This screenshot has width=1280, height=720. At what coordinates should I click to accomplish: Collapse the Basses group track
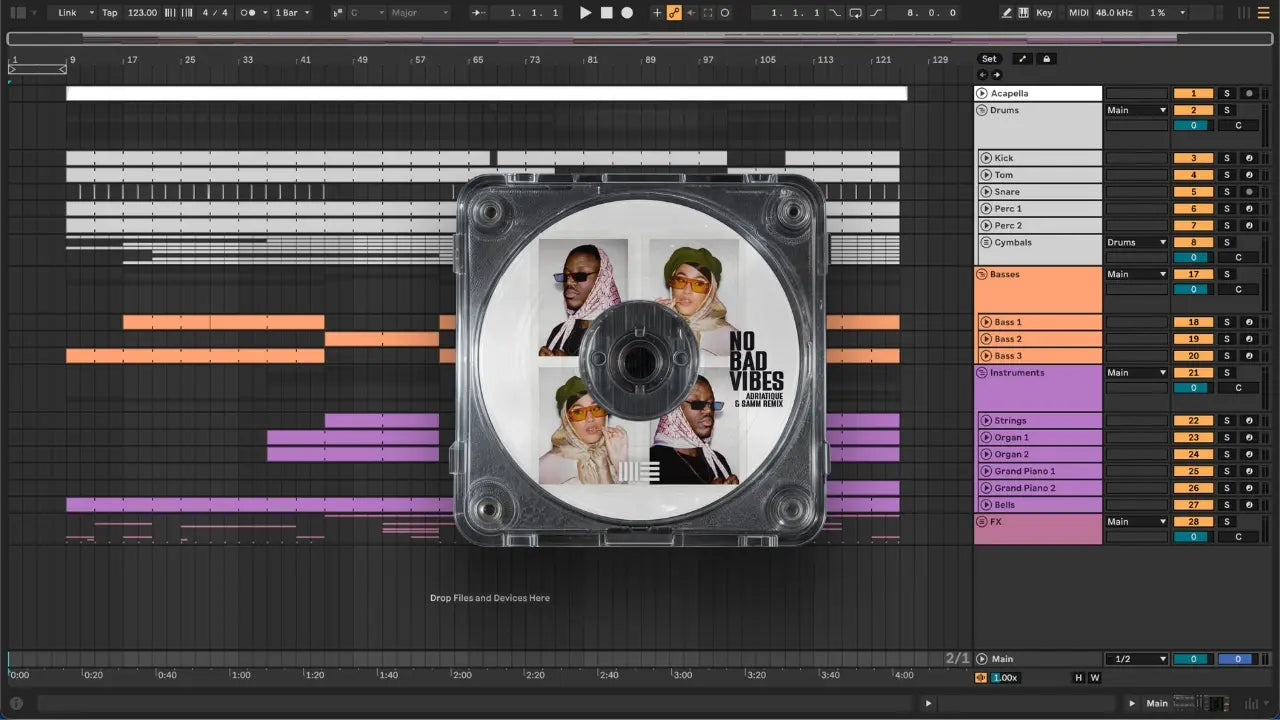click(982, 274)
